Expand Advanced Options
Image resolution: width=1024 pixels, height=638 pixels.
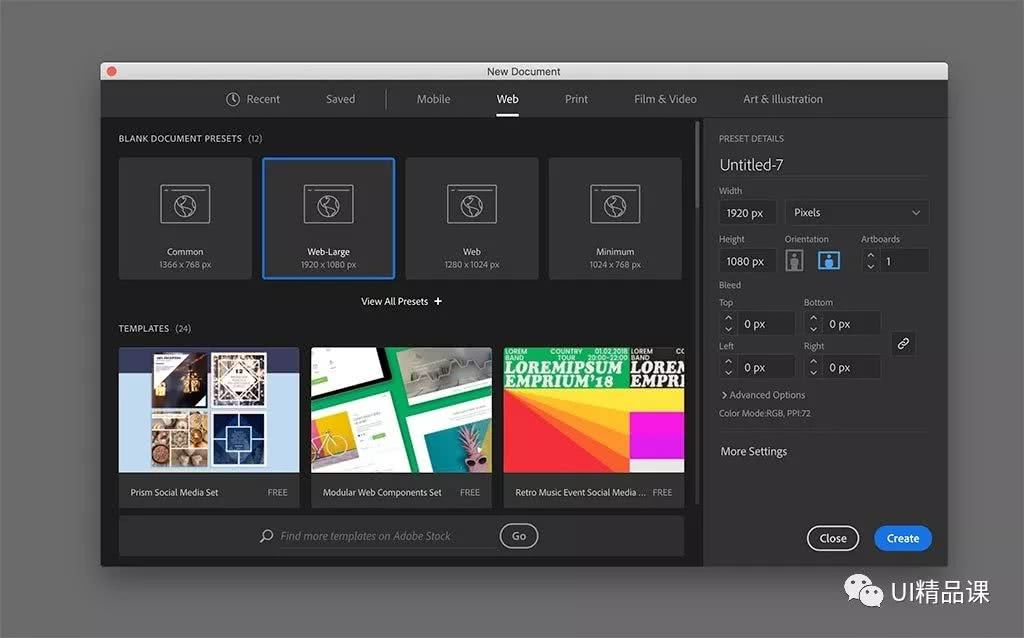[762, 395]
